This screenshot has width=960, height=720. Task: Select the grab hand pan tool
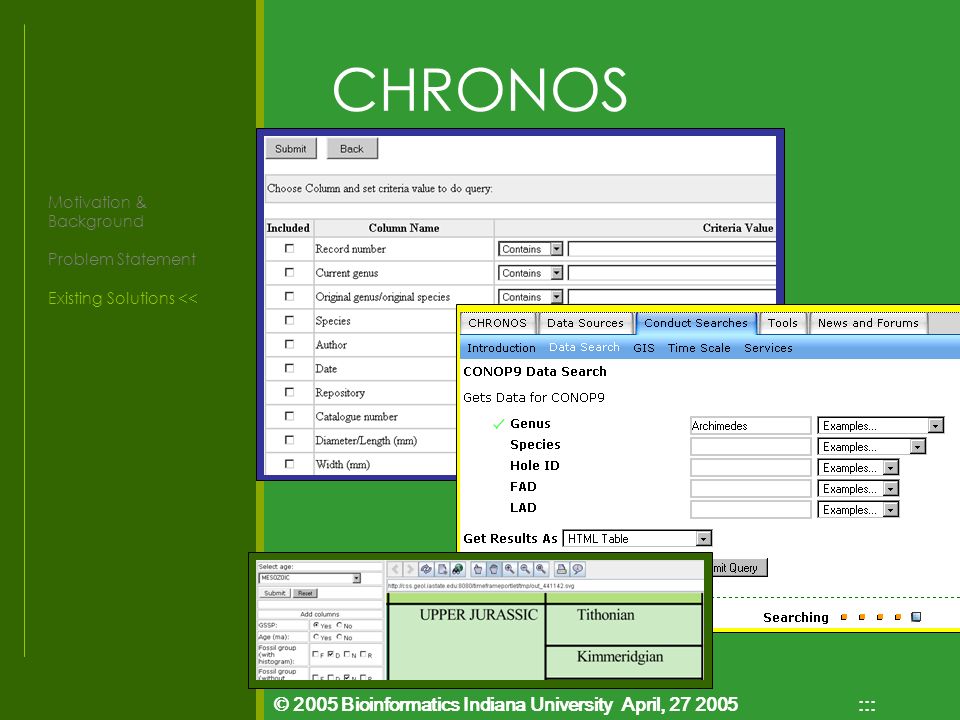[493, 569]
